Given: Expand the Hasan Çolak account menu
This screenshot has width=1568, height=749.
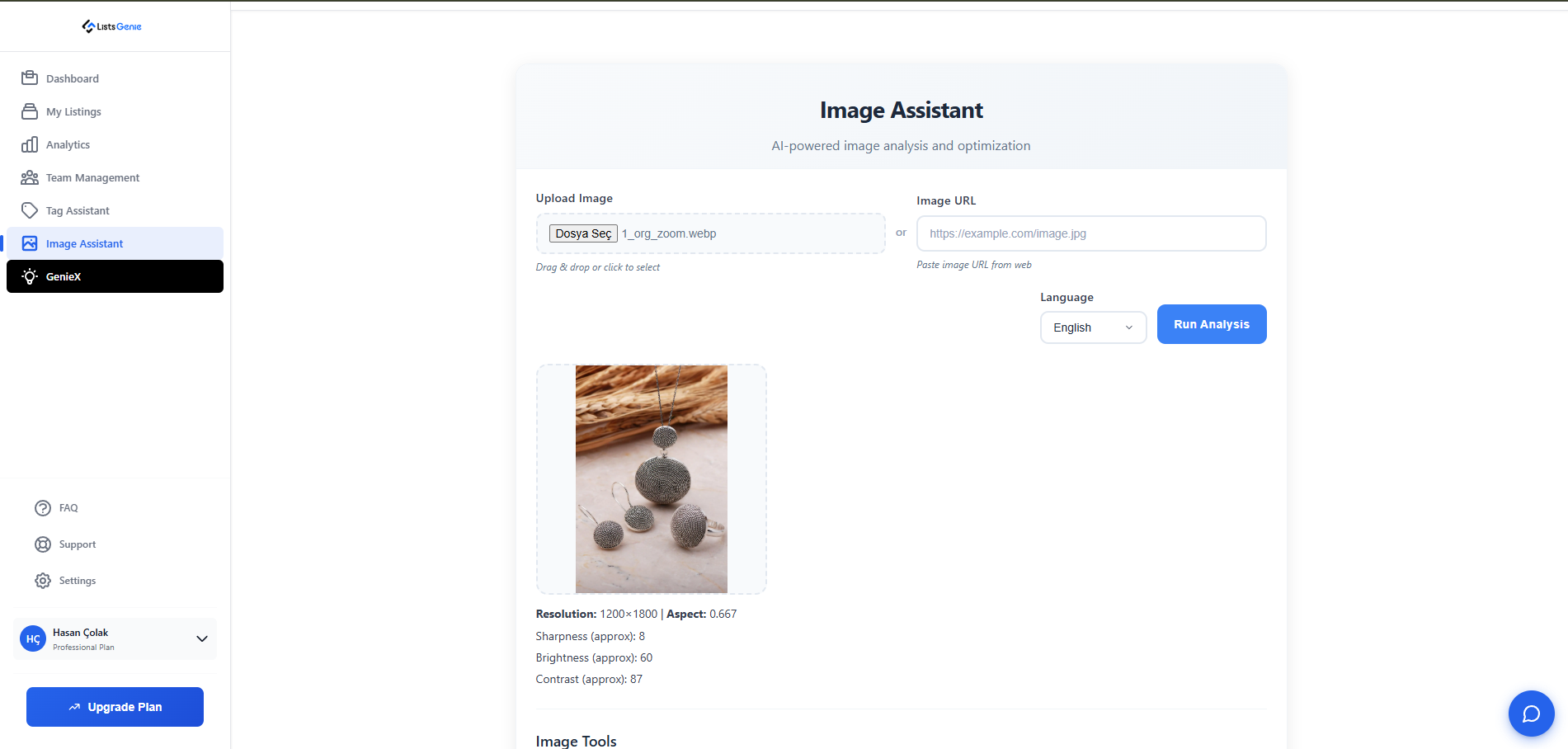Looking at the screenshot, I should (115, 638).
